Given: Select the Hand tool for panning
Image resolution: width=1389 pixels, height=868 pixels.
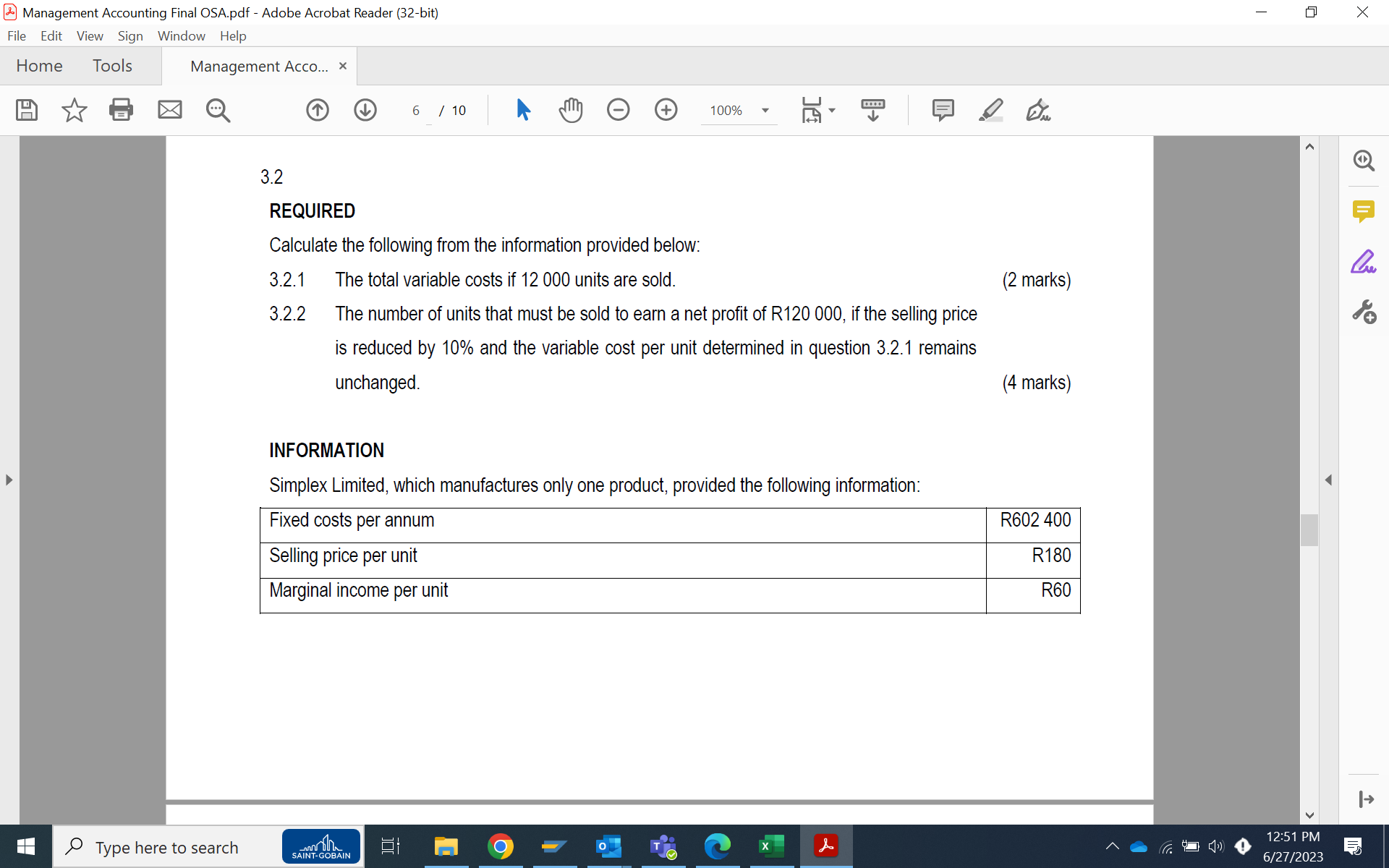Looking at the screenshot, I should 571,110.
